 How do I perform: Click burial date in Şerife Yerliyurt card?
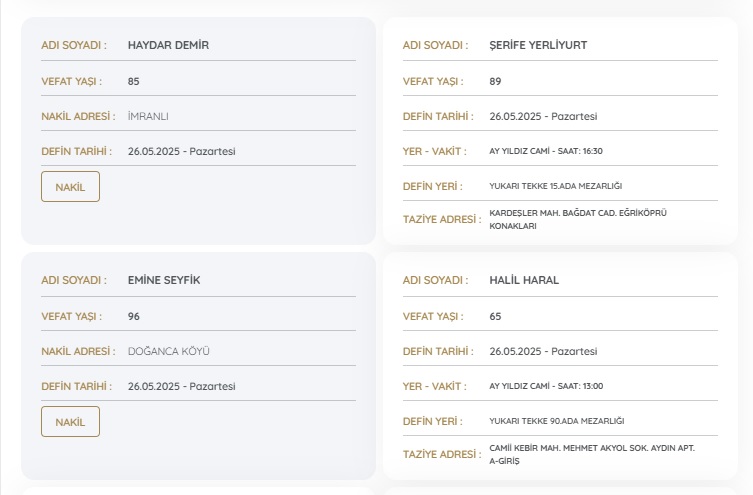tap(543, 116)
